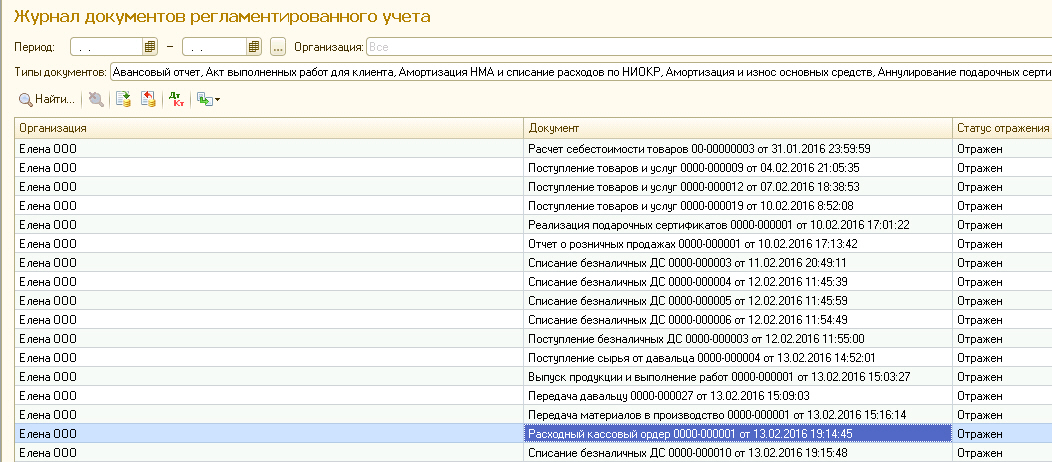Select Списание безналичных ДС 0000-000010
Screen dimensions: 1052x462
738,453
